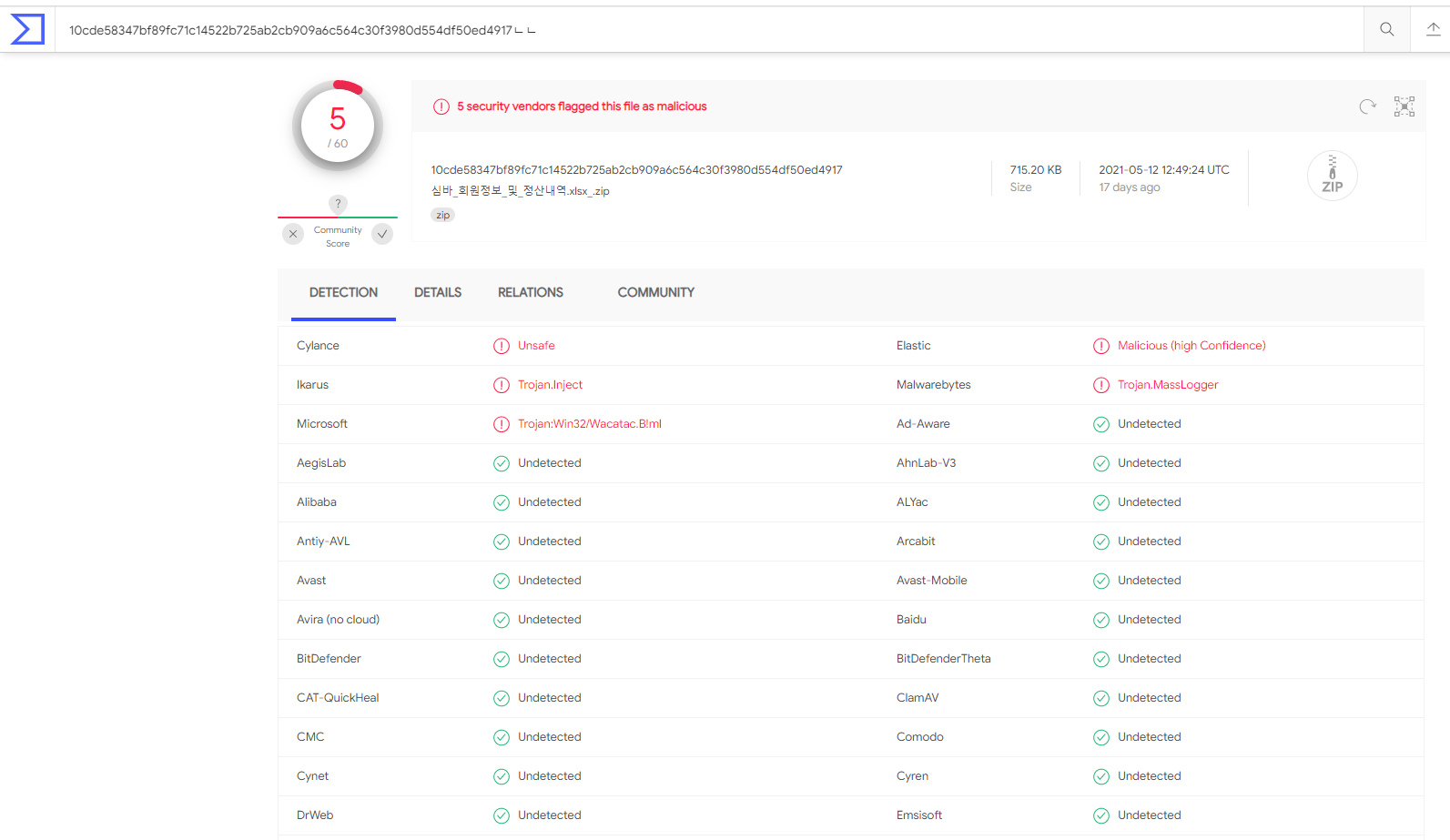Image resolution: width=1450 pixels, height=840 pixels.
Task: Open the COMMUNITY tab
Action: 656,293
